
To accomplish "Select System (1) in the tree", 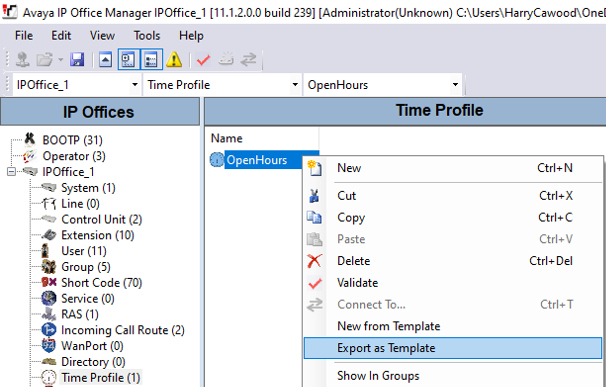I will (89, 188).
